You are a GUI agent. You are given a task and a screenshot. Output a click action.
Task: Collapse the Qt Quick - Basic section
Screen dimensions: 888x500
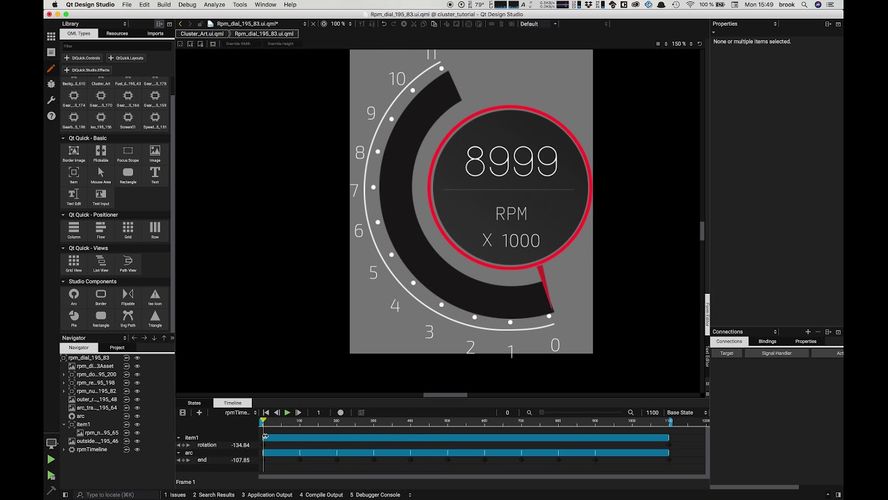(x=63, y=138)
